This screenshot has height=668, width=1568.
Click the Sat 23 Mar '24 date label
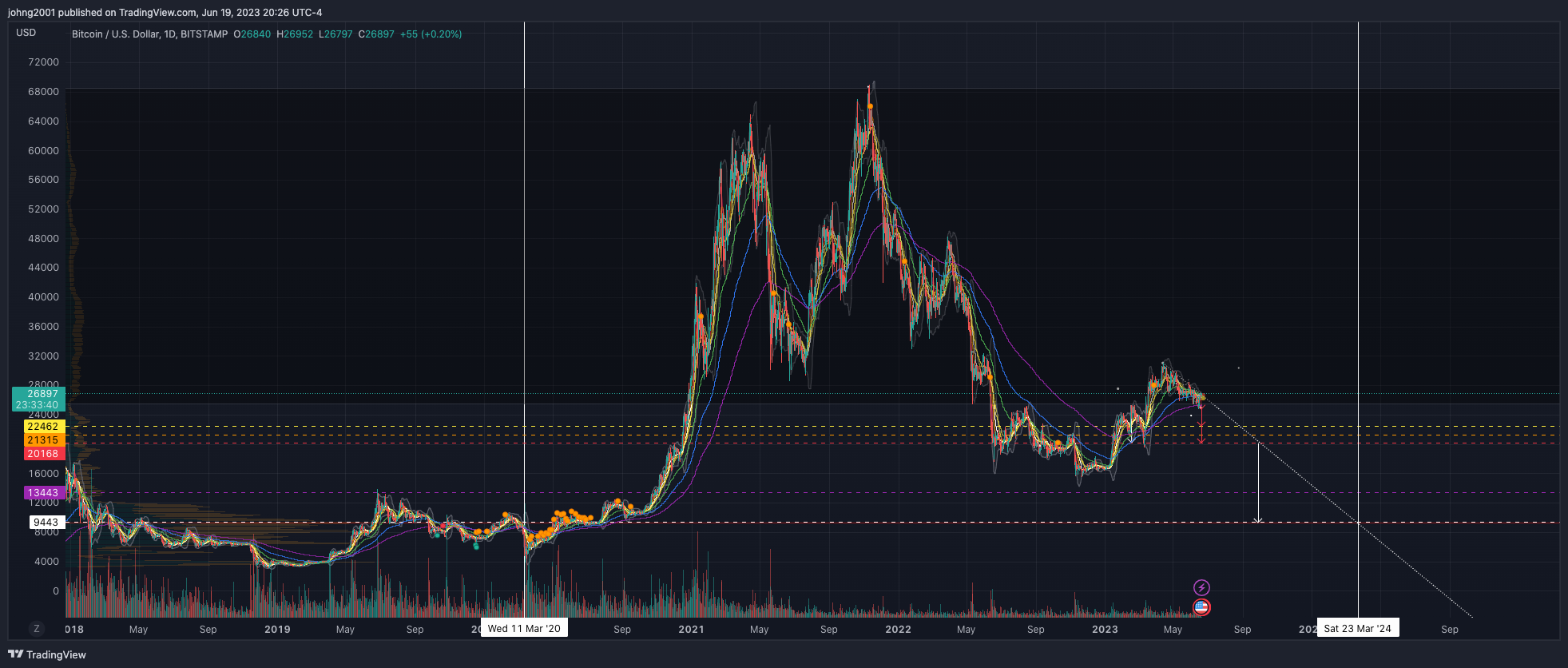click(1358, 629)
